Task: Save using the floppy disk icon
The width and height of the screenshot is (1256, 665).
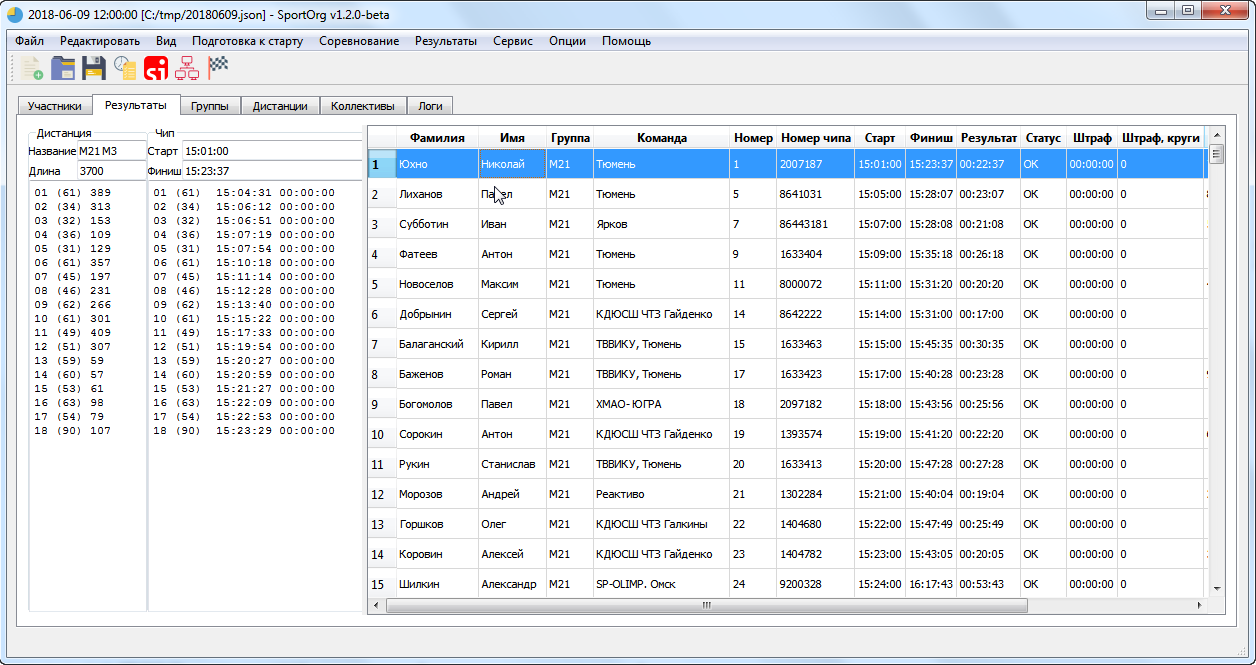Action: (x=94, y=68)
